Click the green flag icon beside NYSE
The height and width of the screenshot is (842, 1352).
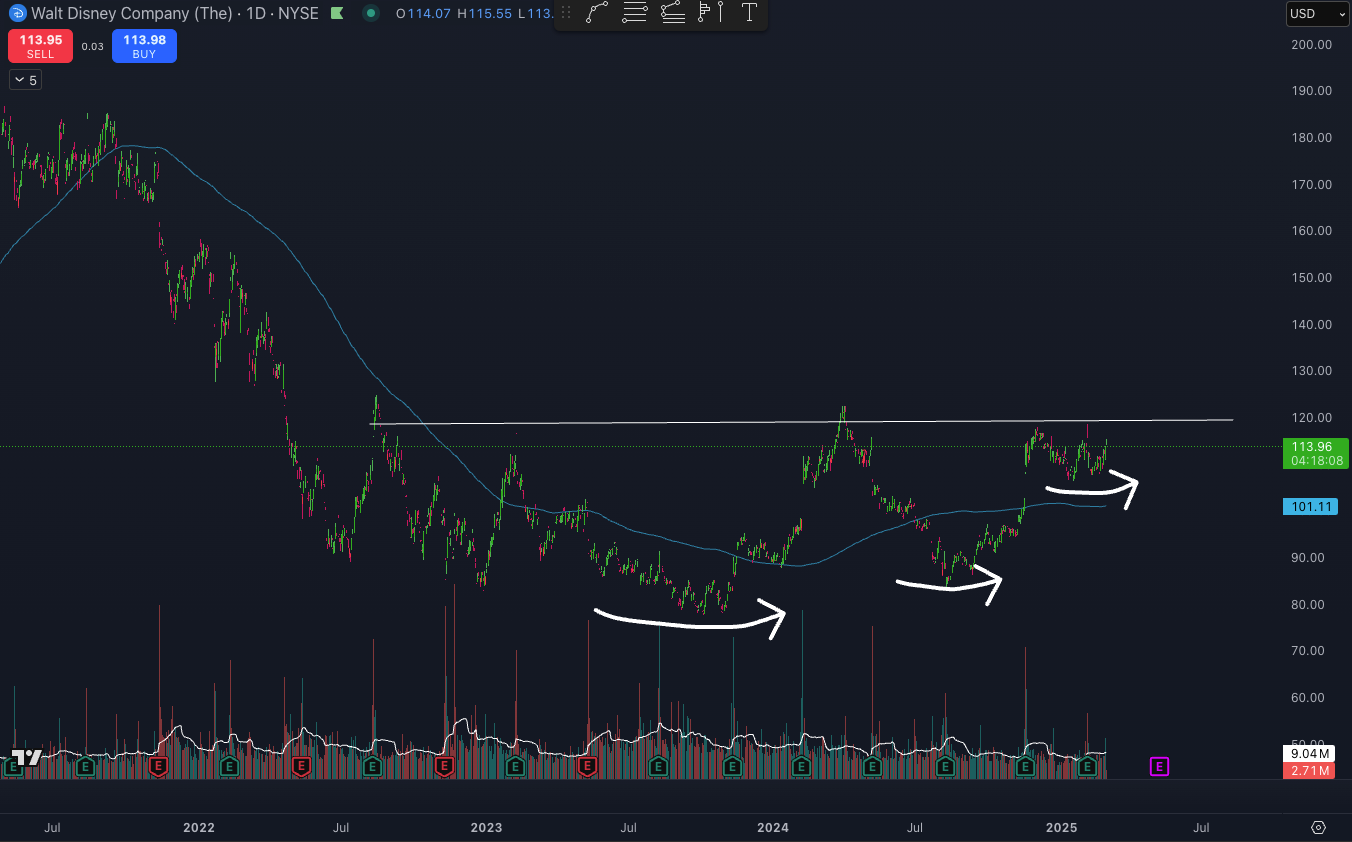[335, 13]
